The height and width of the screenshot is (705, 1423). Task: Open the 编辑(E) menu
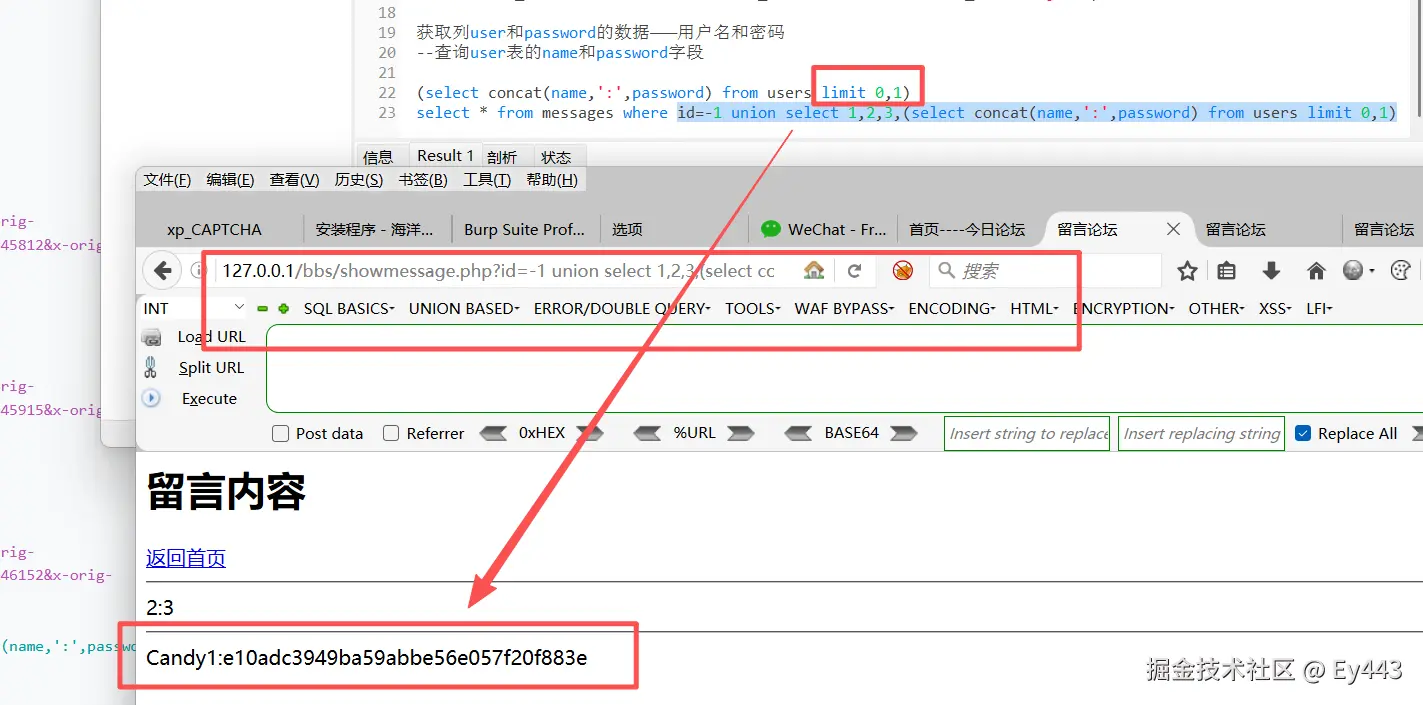(230, 180)
